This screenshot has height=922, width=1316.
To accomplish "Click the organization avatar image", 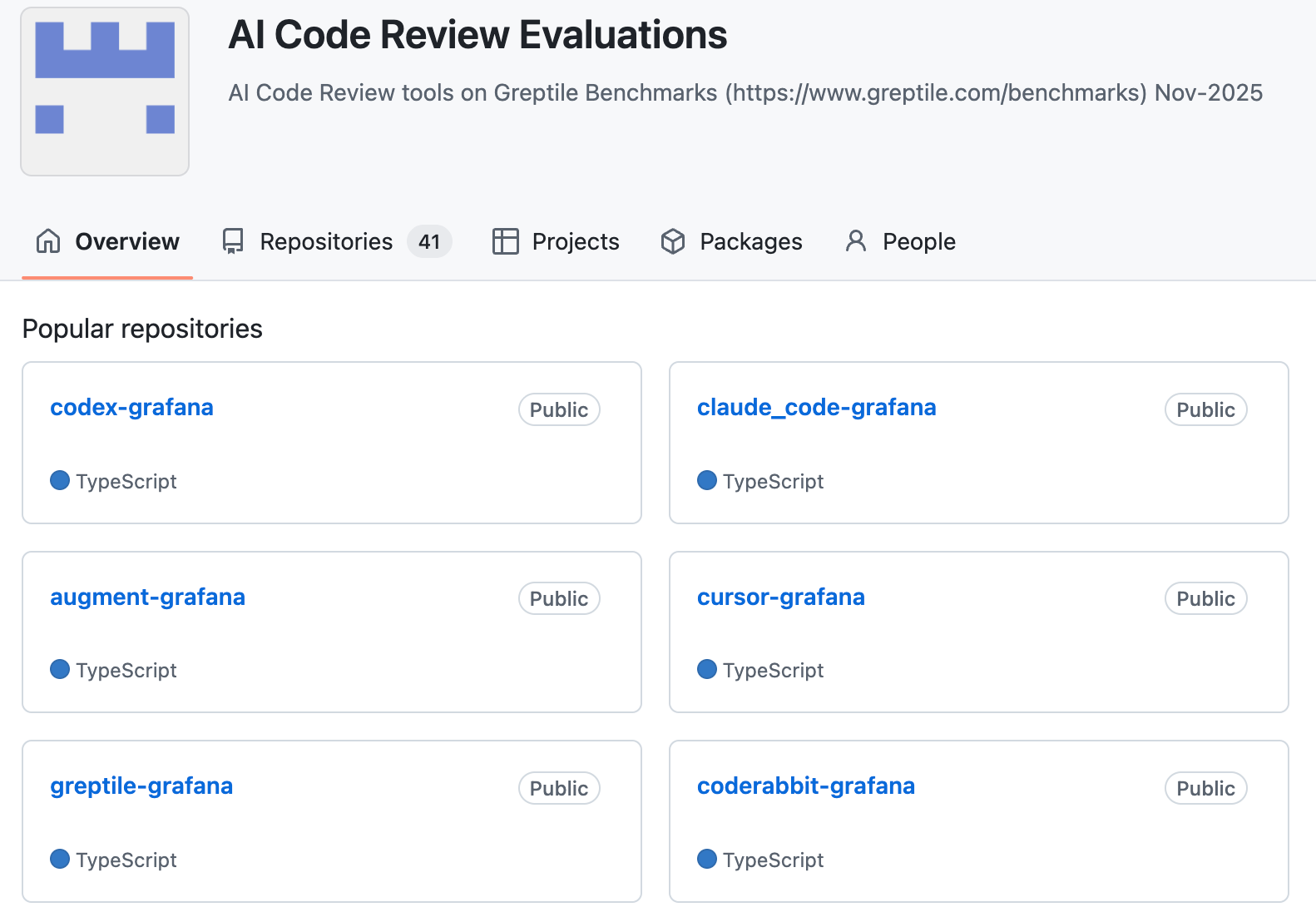I will pyautogui.click(x=105, y=92).
